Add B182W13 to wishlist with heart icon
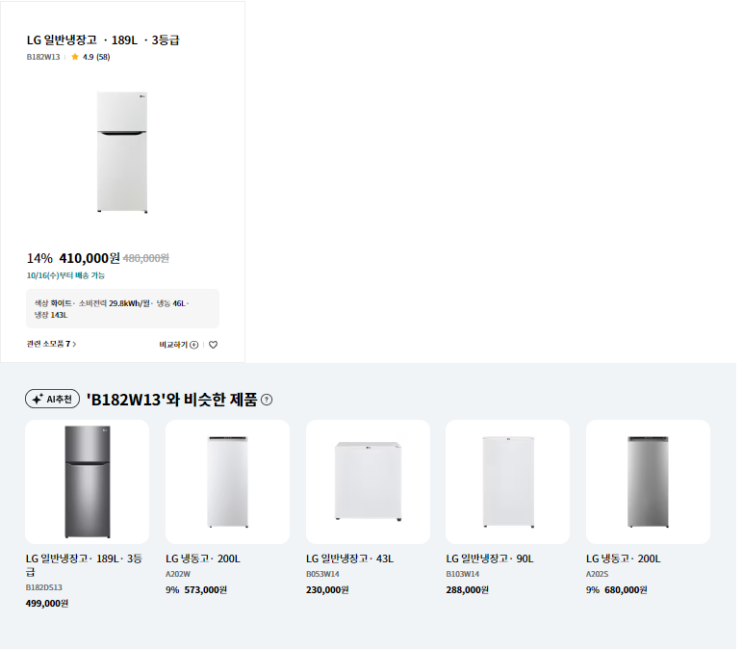743x649 pixels. (213, 345)
